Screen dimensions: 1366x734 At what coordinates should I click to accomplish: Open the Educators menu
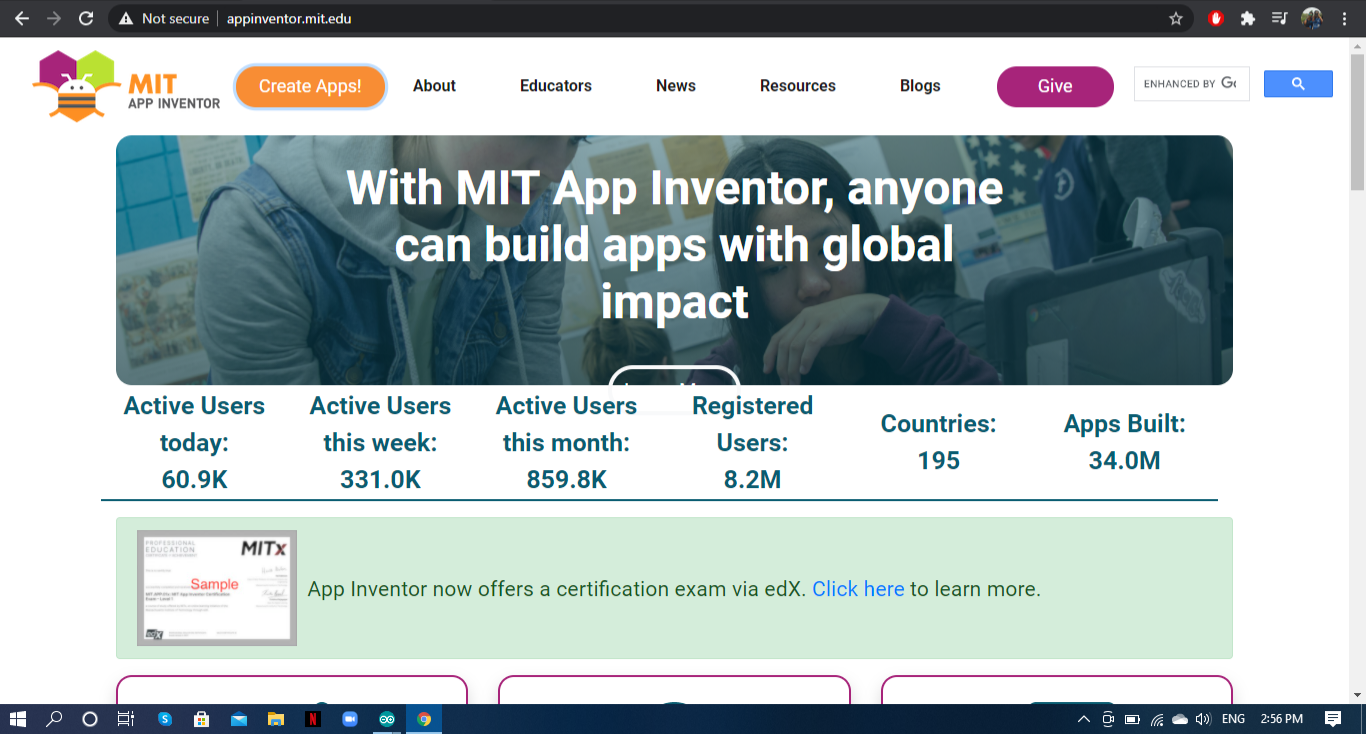[556, 86]
